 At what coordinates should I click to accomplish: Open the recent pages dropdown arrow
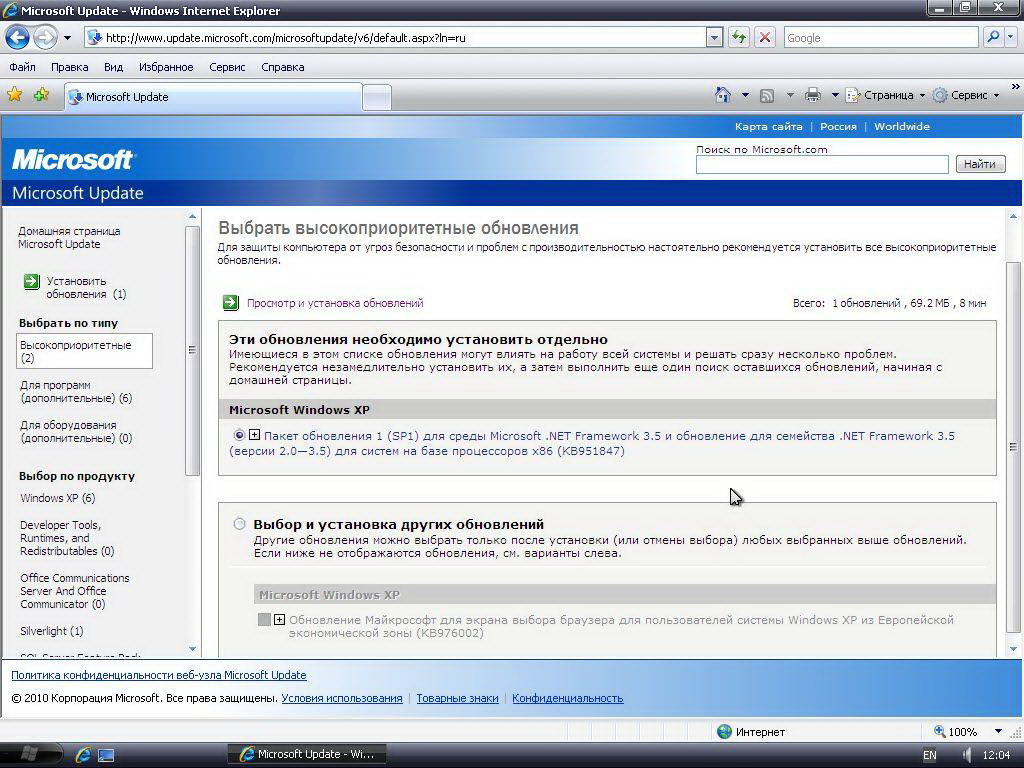coord(67,38)
